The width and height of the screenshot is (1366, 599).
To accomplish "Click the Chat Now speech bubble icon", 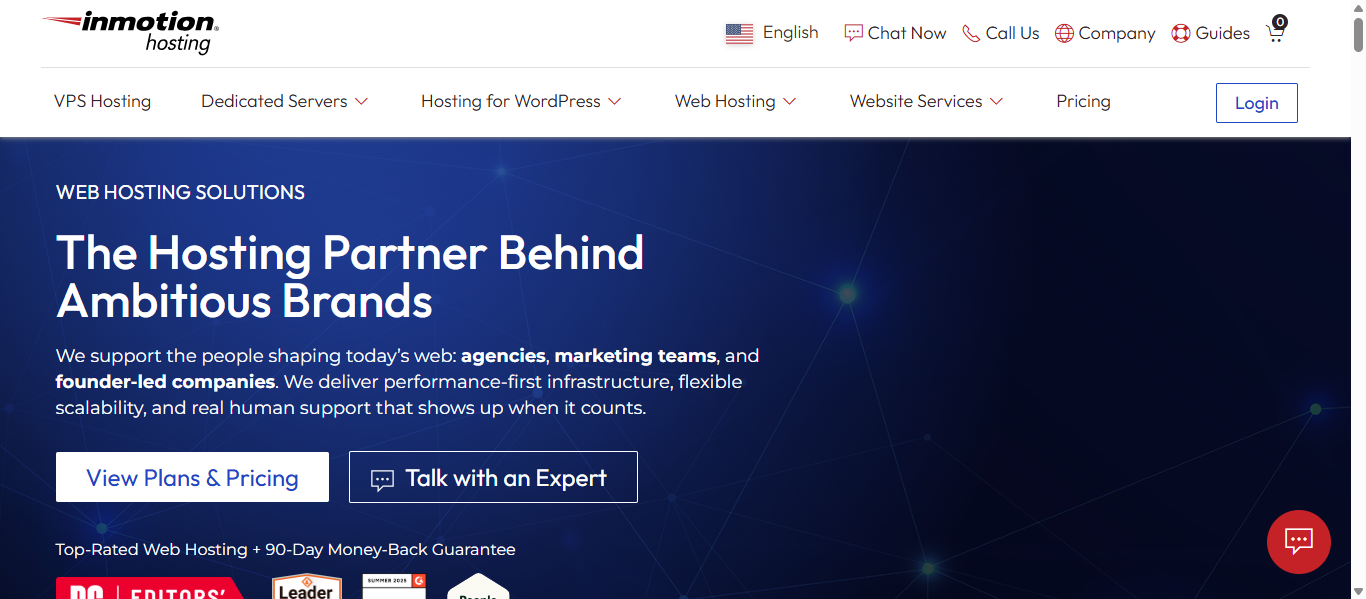I will tap(853, 33).
